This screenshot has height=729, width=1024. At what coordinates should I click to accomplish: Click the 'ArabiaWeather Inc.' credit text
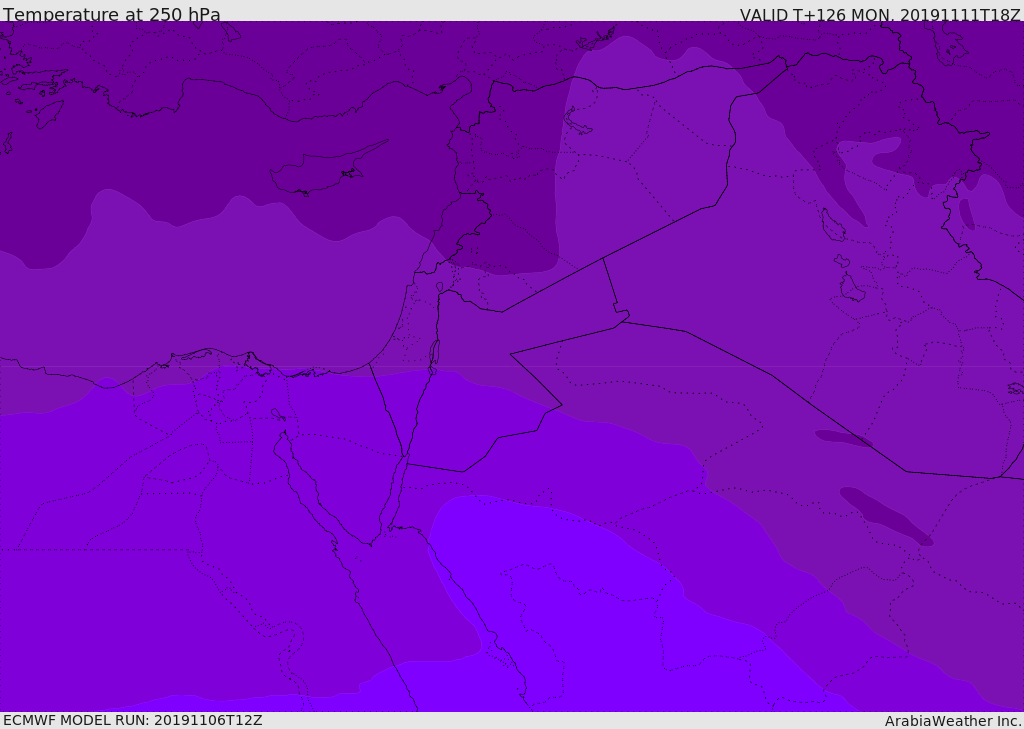click(x=953, y=721)
